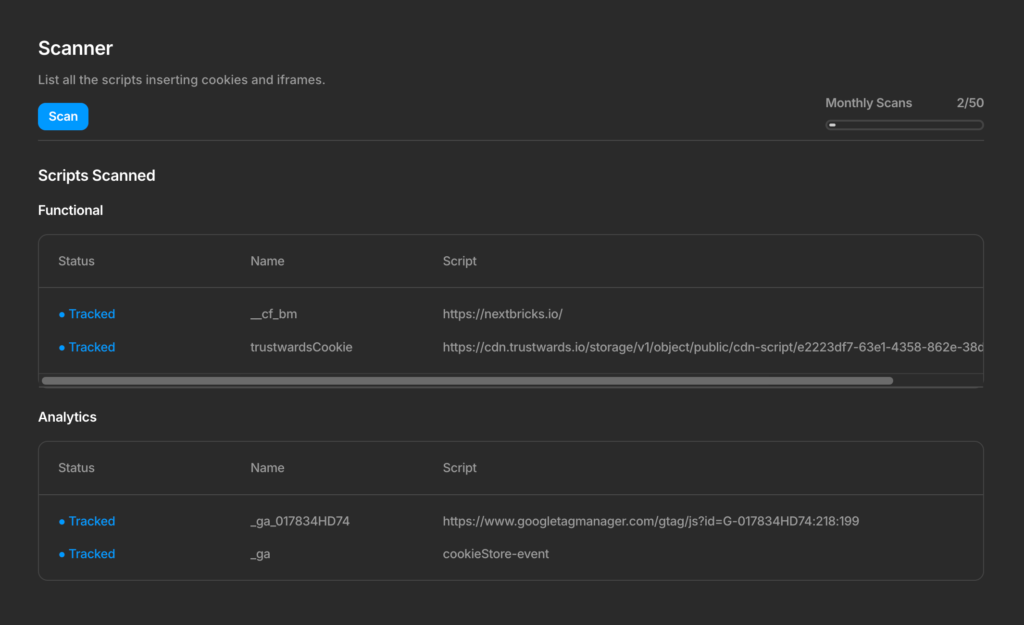1024x625 pixels.
Task: Click Tracked status for _ga_017834HD74
Action: coord(91,521)
